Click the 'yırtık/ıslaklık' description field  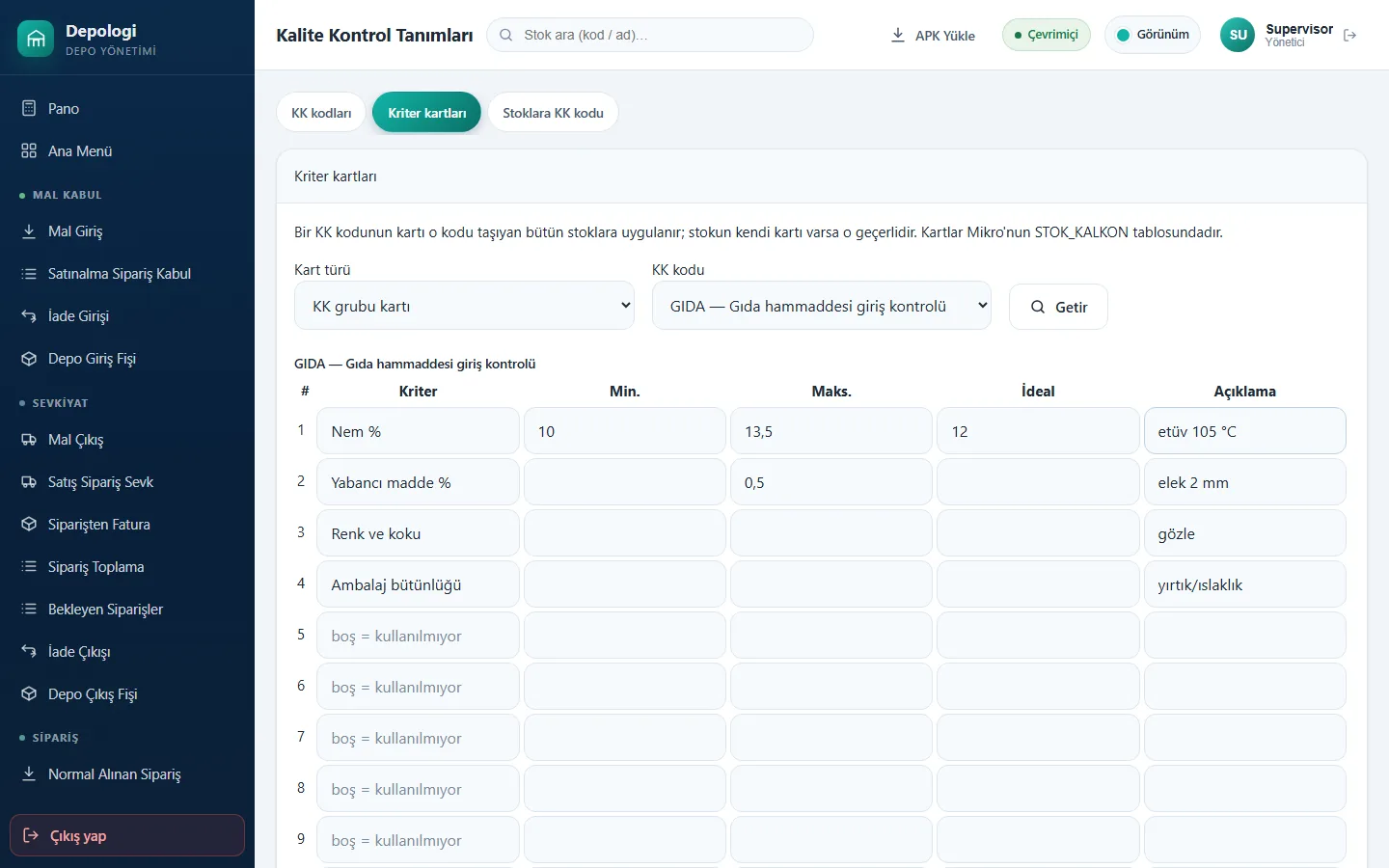coord(1244,584)
